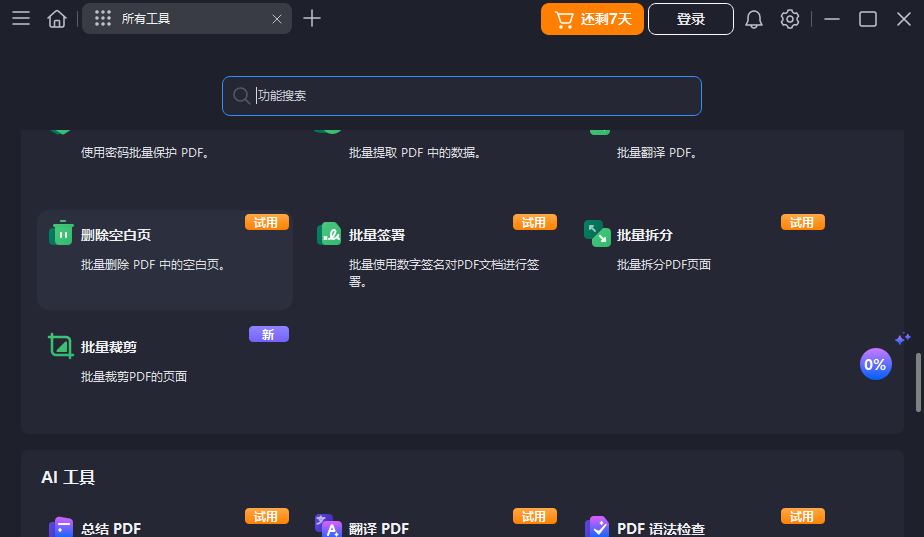The height and width of the screenshot is (537, 924).
Task: Open PDF 语法检查 checkmark icon
Action: tap(597, 527)
